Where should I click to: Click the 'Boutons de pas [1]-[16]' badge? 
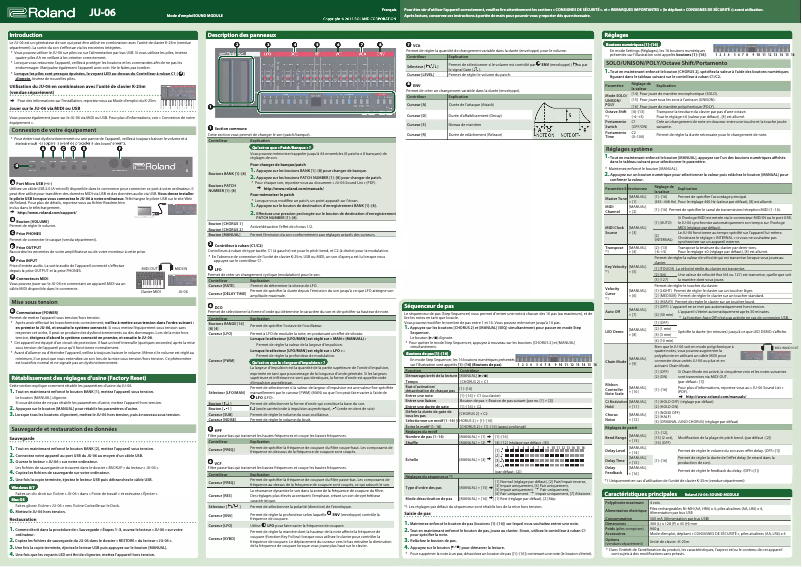coord(427,353)
